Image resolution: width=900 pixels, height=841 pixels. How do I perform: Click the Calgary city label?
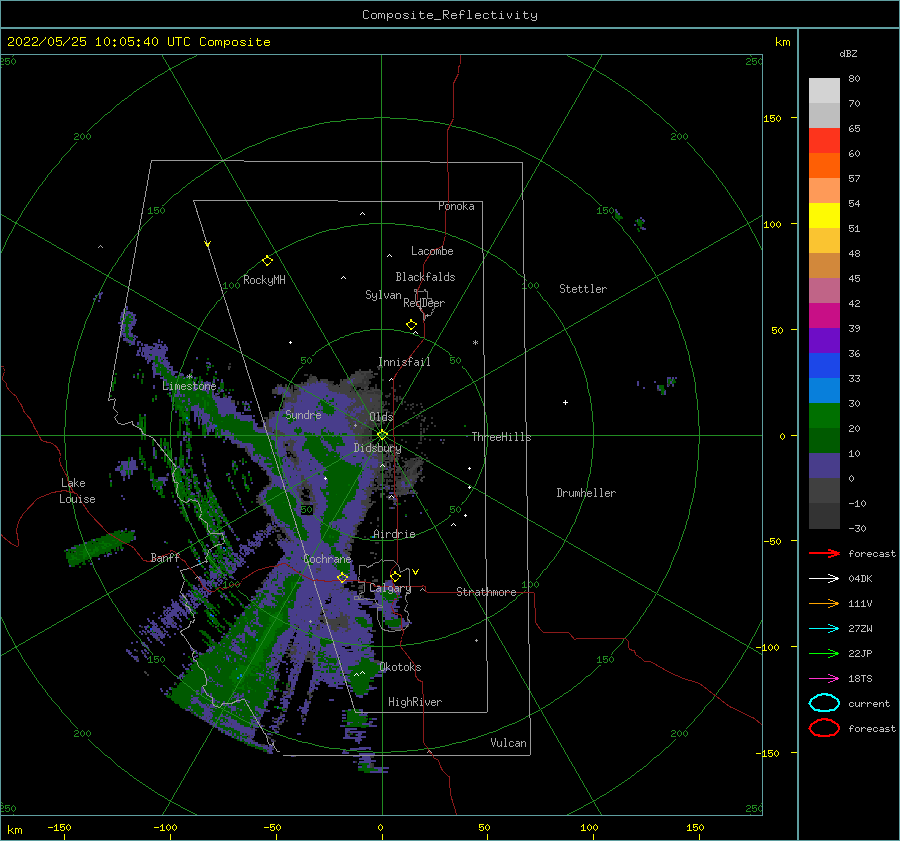click(390, 588)
